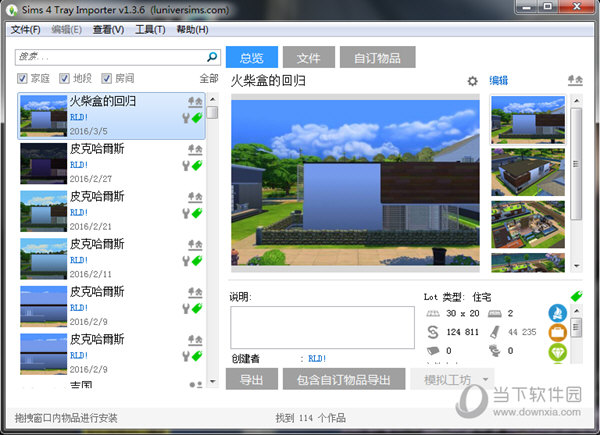Click the lot type icon at top right of details
This screenshot has height=435, width=600.
click(575, 80)
